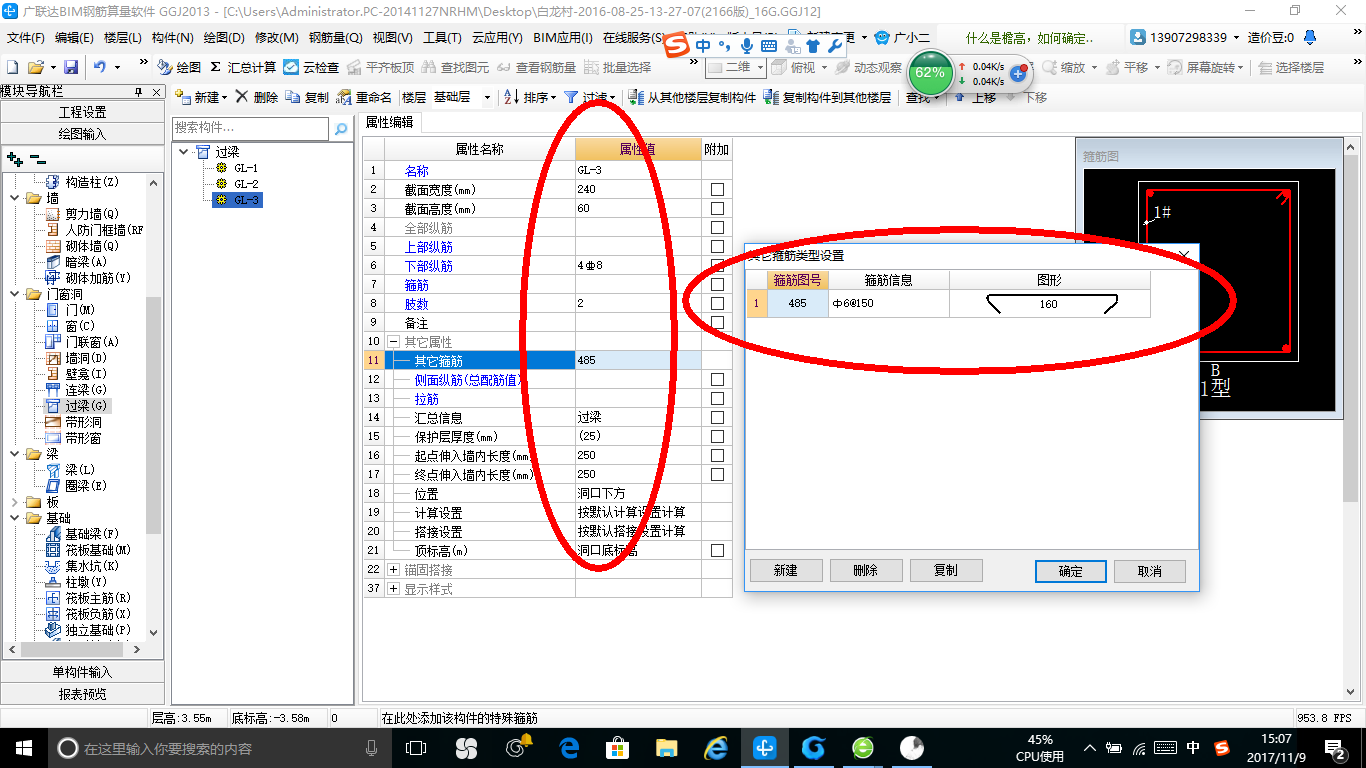Open the 构件(N) menu
This screenshot has width=1366, height=768.
173,38
